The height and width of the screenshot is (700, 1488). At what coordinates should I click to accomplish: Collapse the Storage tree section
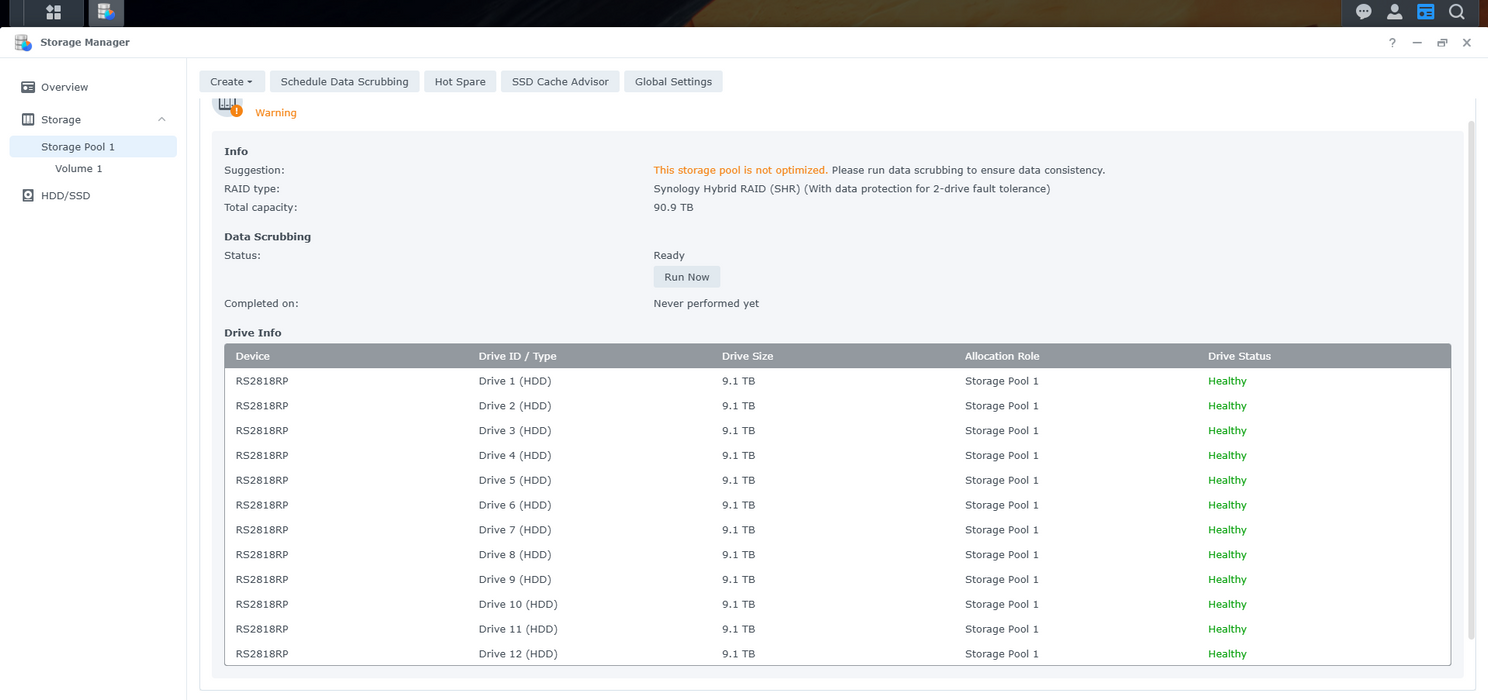[162, 120]
